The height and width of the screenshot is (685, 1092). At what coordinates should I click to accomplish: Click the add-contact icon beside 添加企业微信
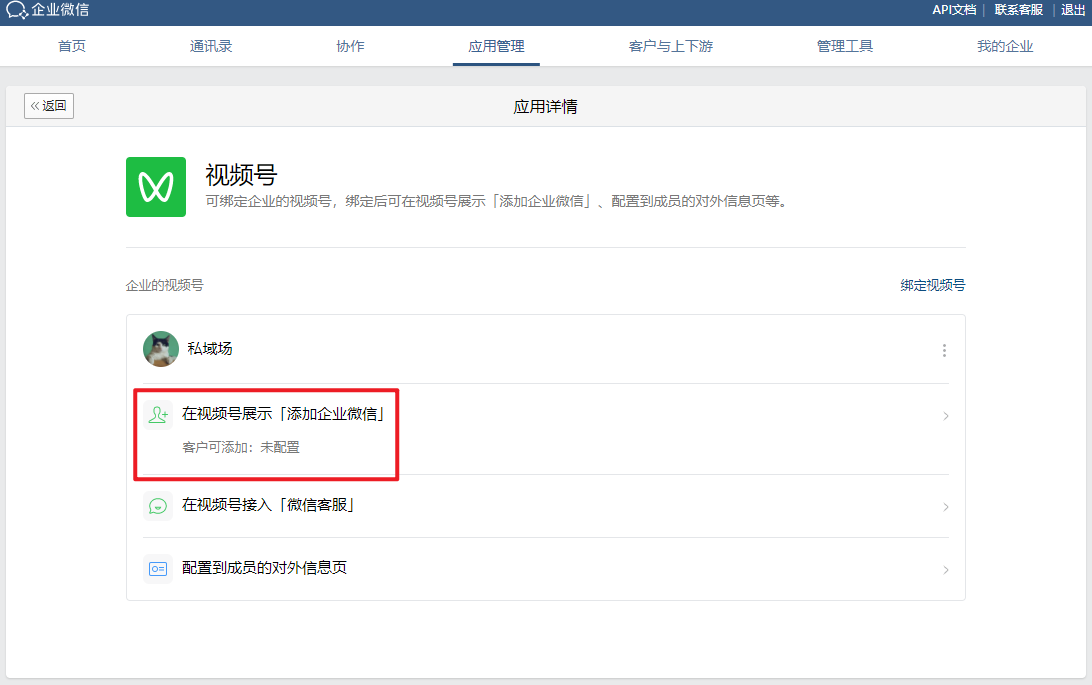pyautogui.click(x=158, y=415)
